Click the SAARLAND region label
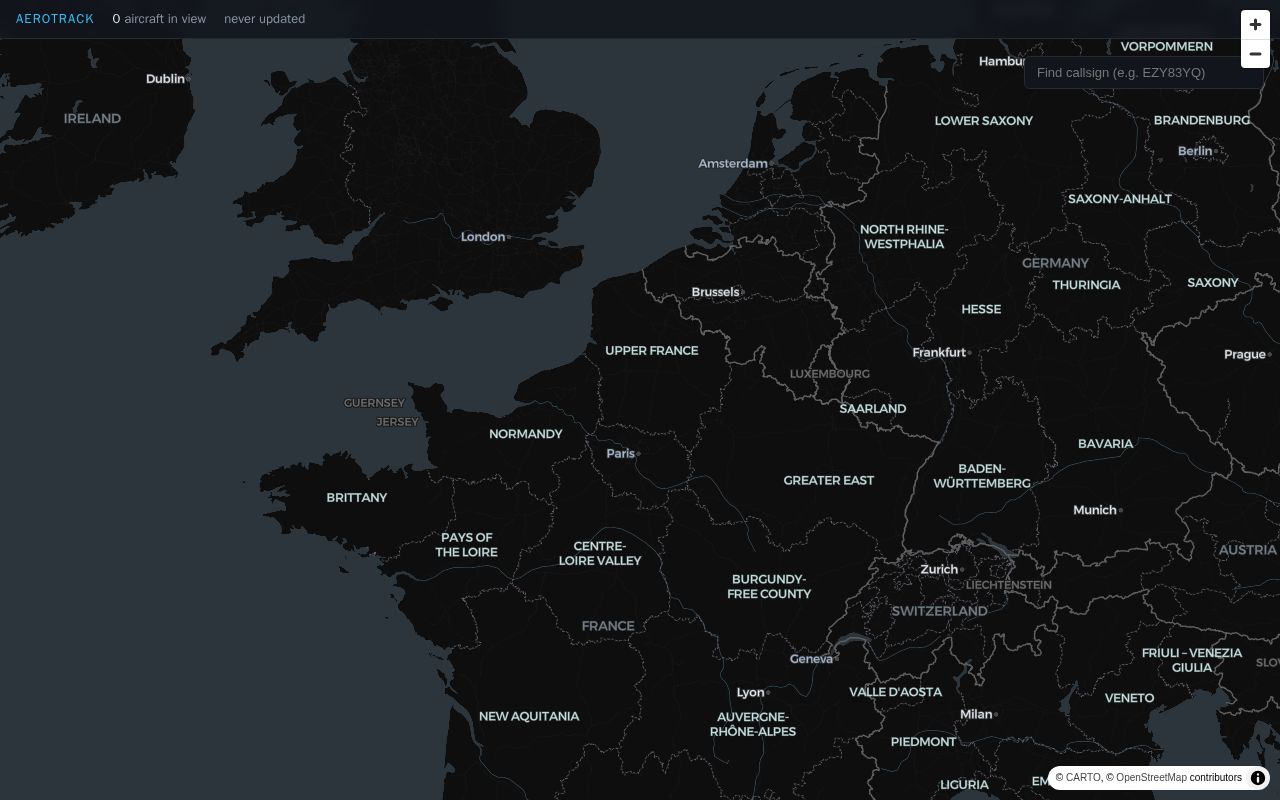 (873, 408)
